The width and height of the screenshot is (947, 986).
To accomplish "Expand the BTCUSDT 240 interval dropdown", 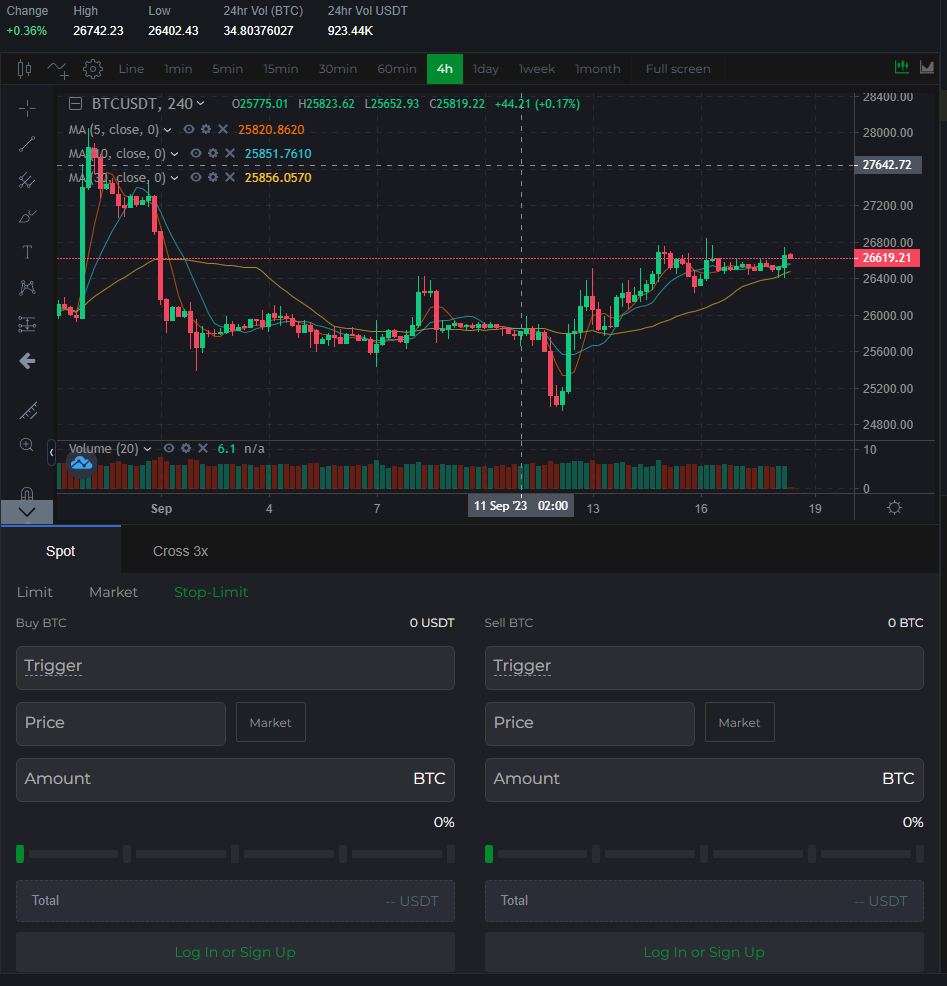I will (200, 104).
